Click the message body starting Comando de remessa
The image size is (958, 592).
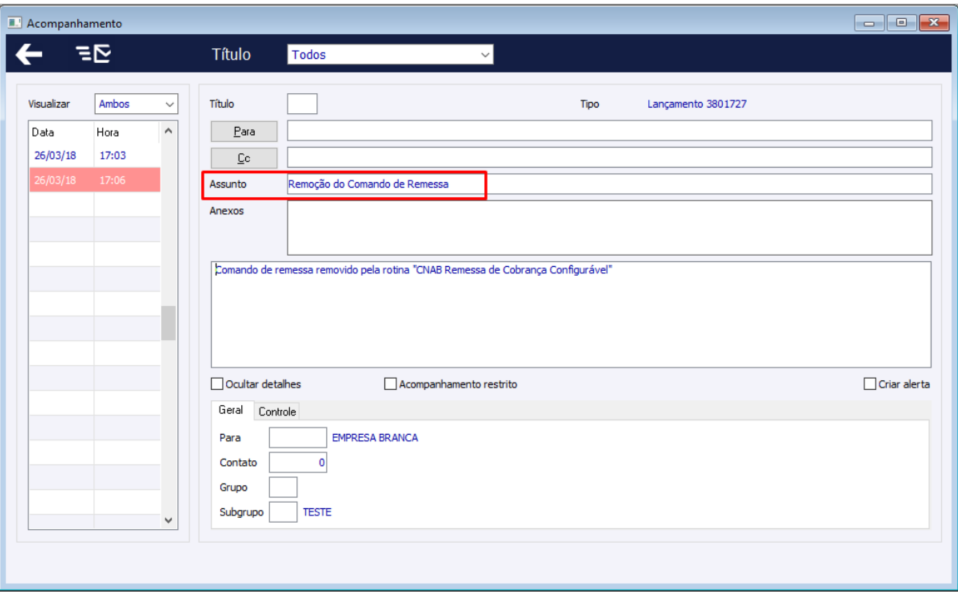(x=571, y=315)
